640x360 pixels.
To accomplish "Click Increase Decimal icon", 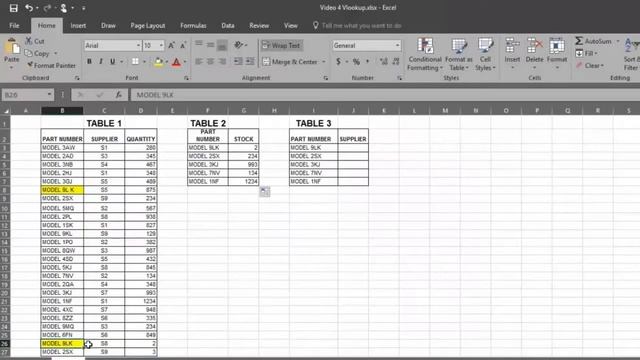I will pyautogui.click(x=383, y=62).
